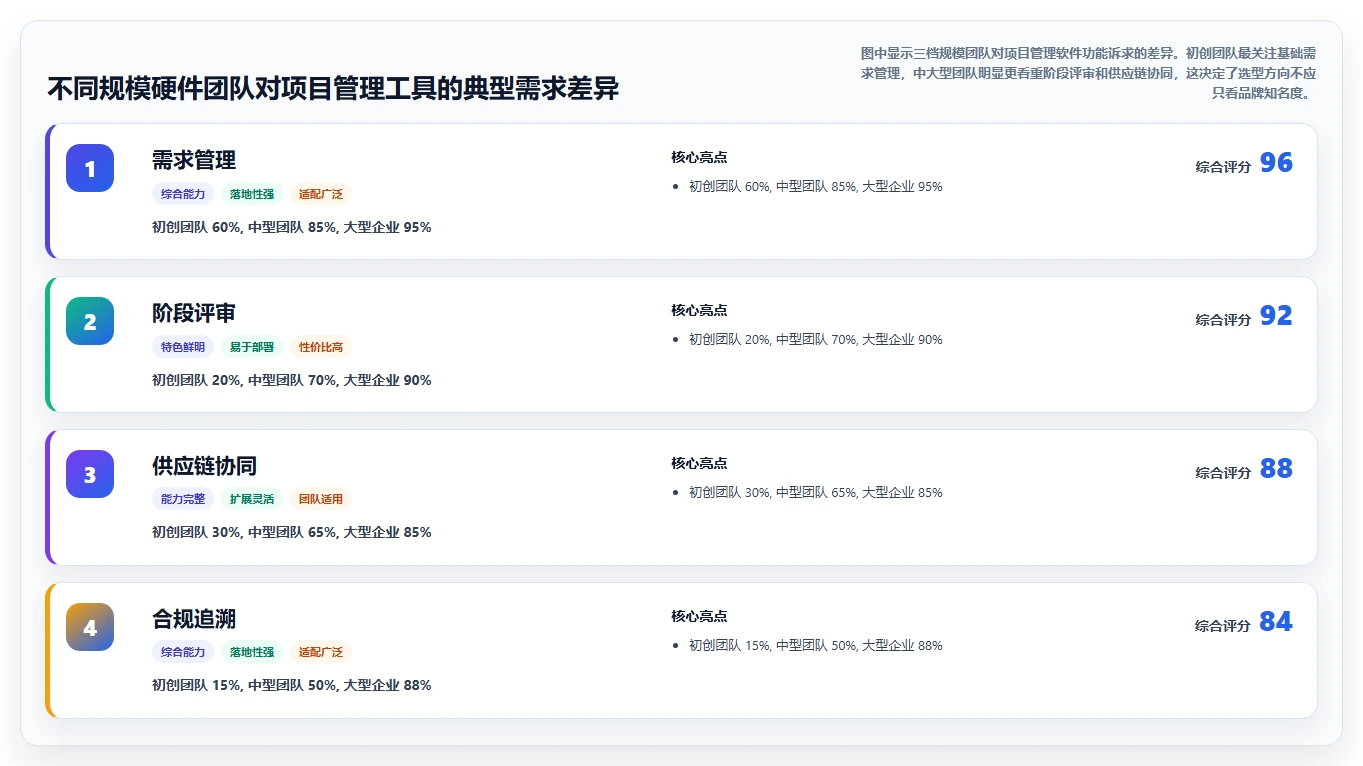This screenshot has height=766, width=1363.
Task: Click bold summary line under 供应链协同 tags
Action: click(292, 533)
